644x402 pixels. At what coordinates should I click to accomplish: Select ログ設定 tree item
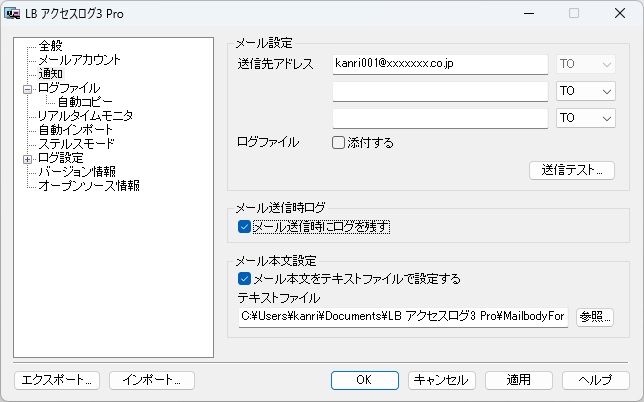[61, 158]
